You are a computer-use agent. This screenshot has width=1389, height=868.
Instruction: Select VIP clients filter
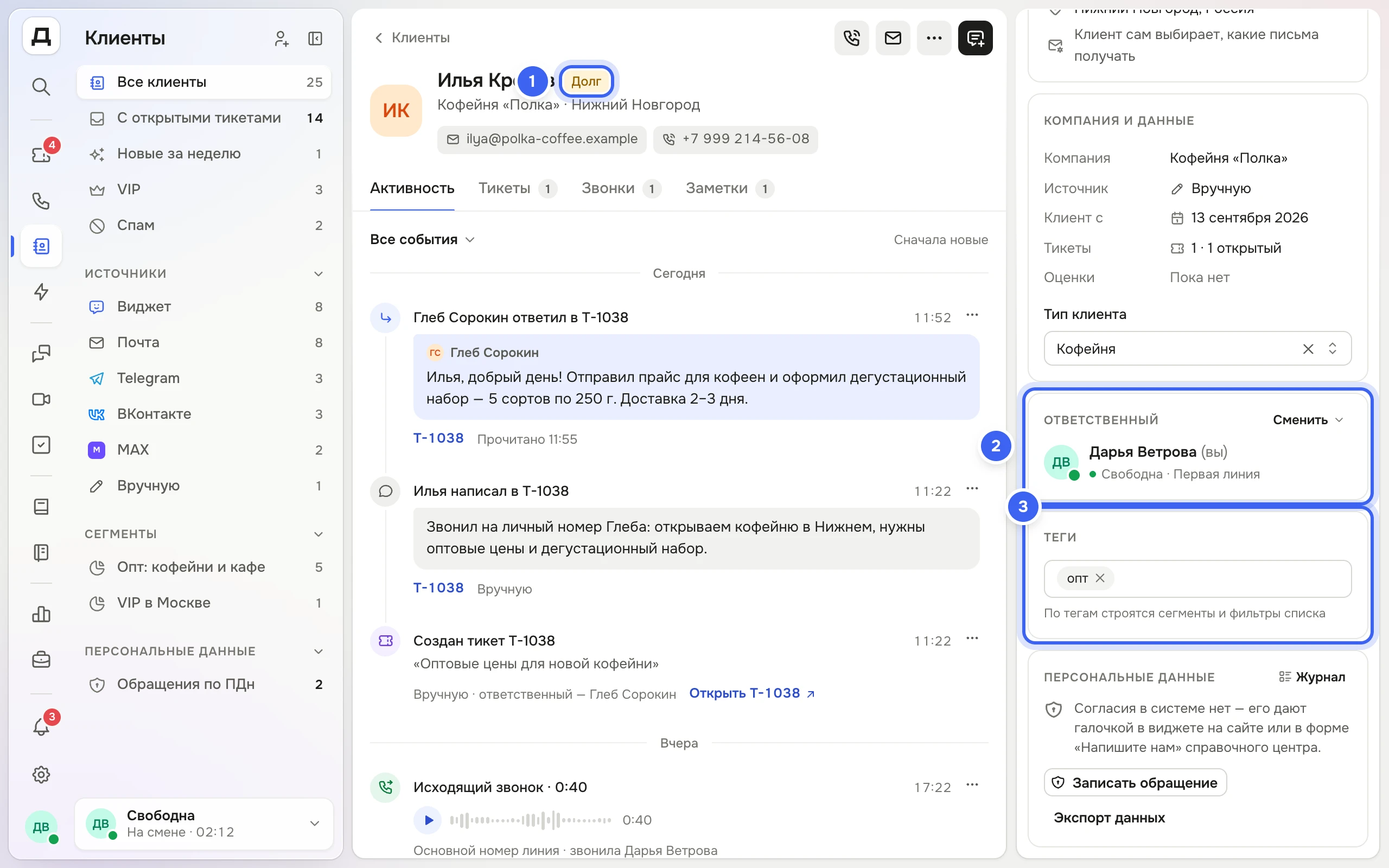tap(204, 189)
